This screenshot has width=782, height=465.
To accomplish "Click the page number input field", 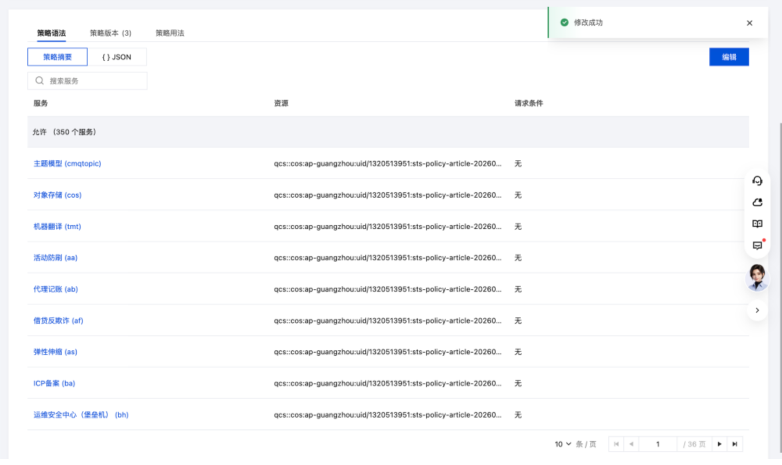I will point(658,444).
